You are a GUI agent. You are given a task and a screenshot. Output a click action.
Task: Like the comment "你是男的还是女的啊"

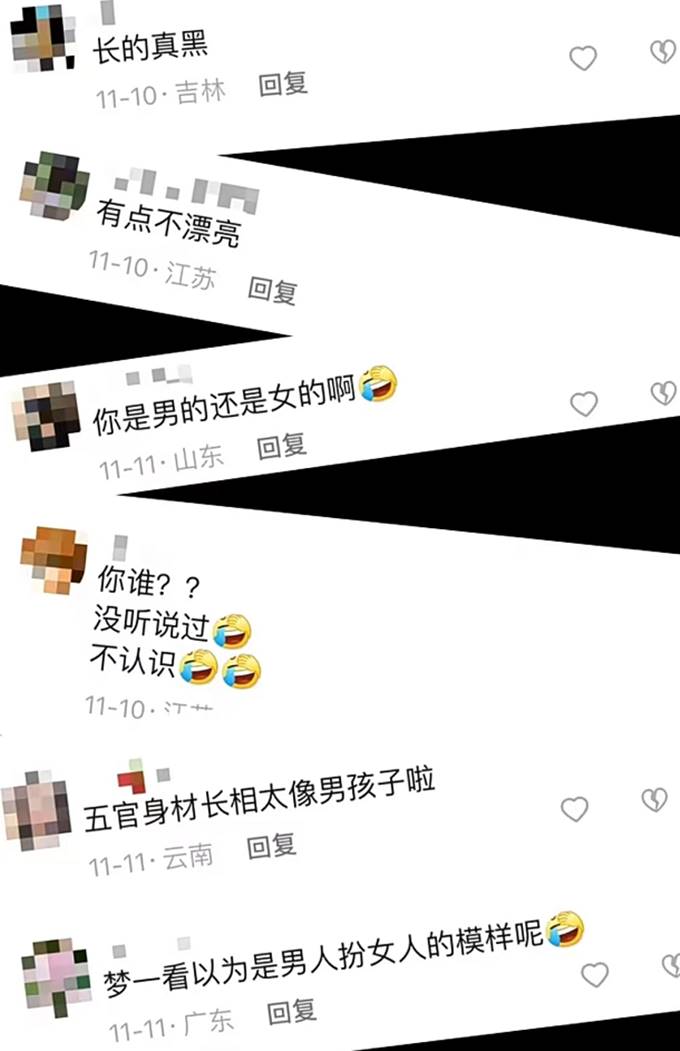tap(584, 404)
